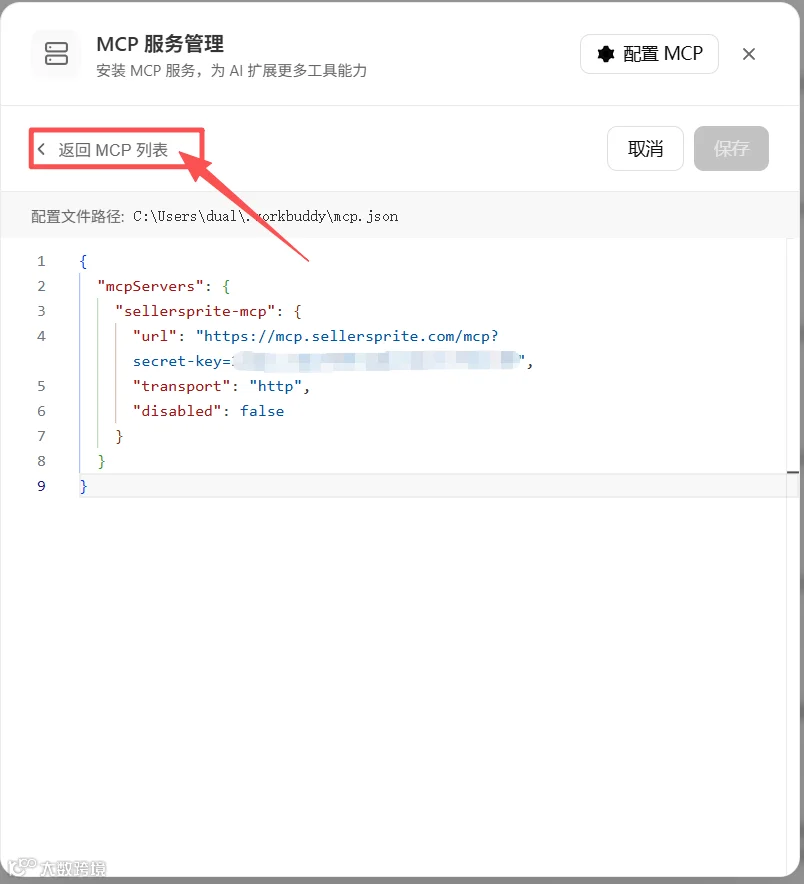
Task: Close the MCP 服务管理 dialog
Action: click(x=749, y=54)
